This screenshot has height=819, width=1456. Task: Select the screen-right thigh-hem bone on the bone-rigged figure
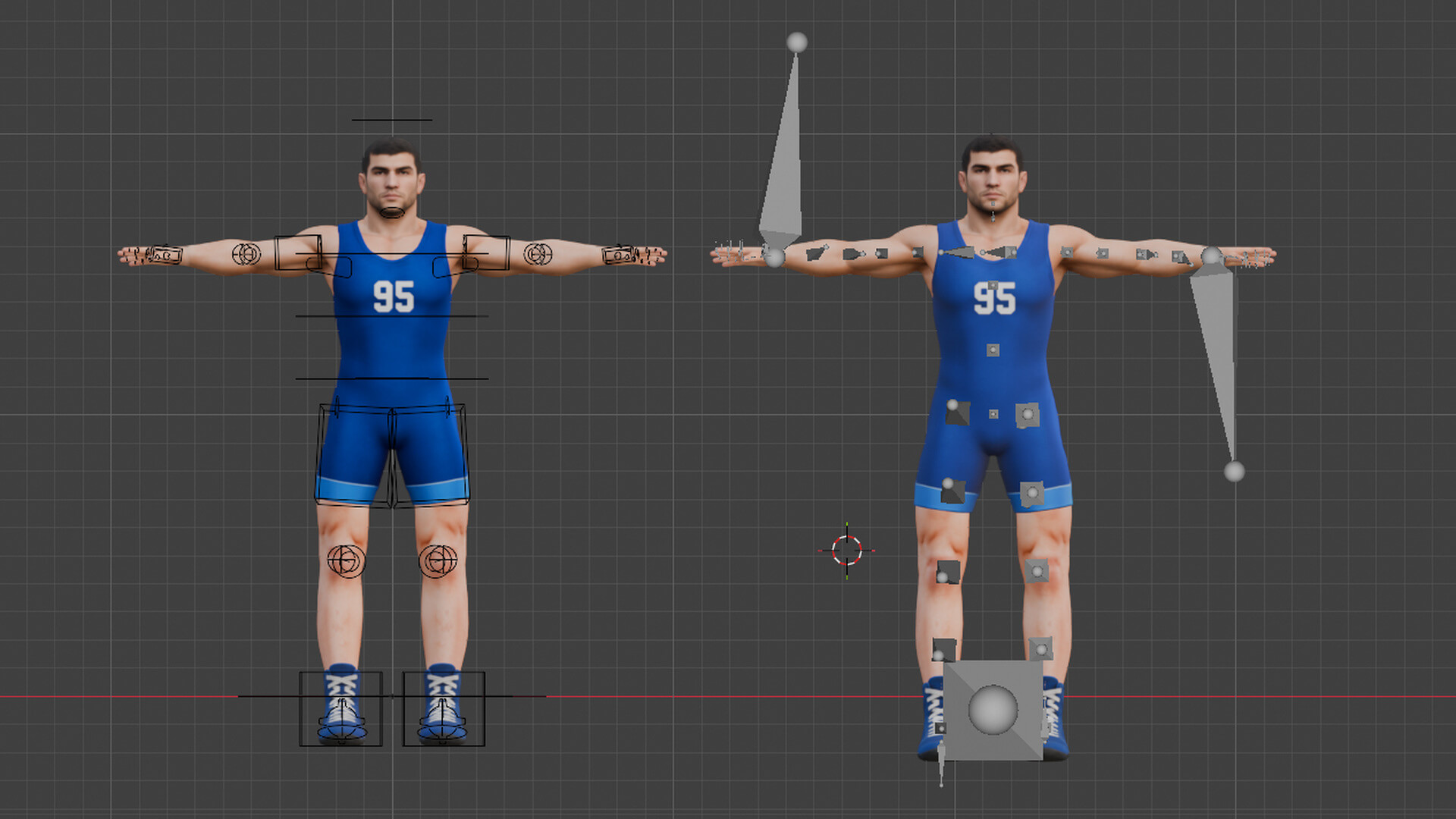tap(1031, 494)
